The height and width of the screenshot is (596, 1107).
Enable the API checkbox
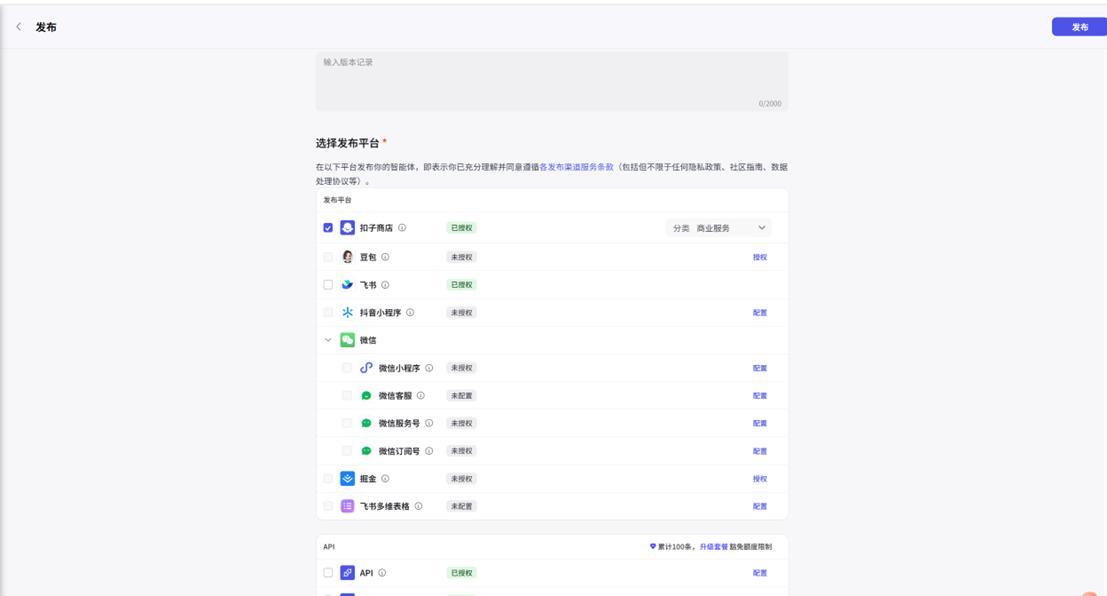(328, 573)
